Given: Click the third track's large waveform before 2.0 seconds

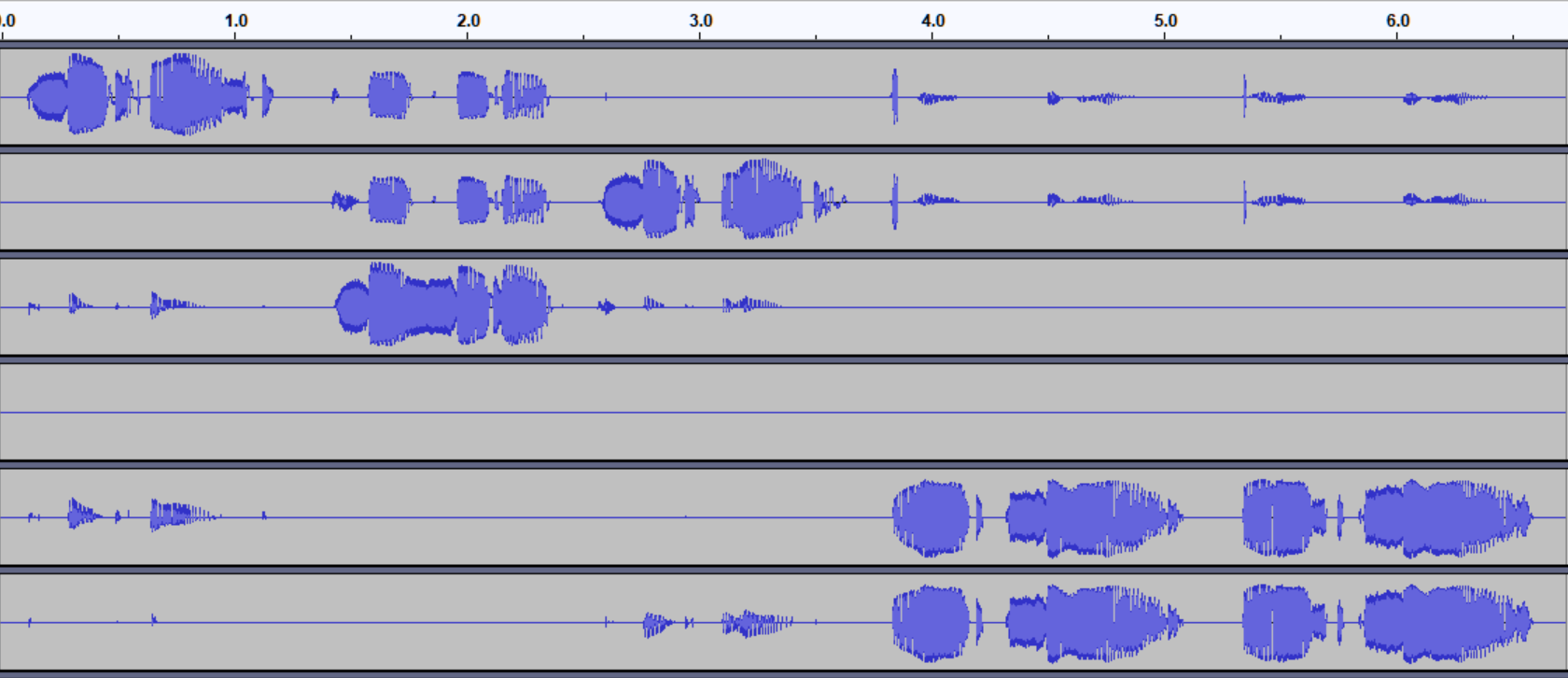Looking at the screenshot, I should point(442,304).
